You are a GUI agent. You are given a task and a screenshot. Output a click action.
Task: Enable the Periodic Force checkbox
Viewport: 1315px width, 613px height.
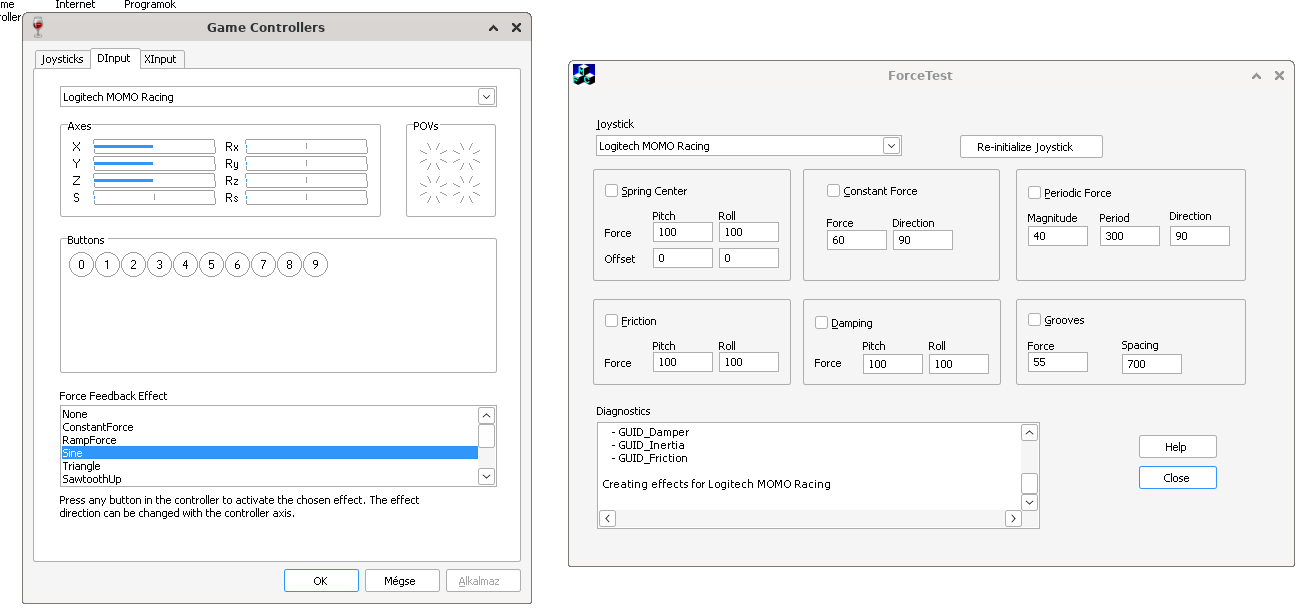click(1035, 192)
